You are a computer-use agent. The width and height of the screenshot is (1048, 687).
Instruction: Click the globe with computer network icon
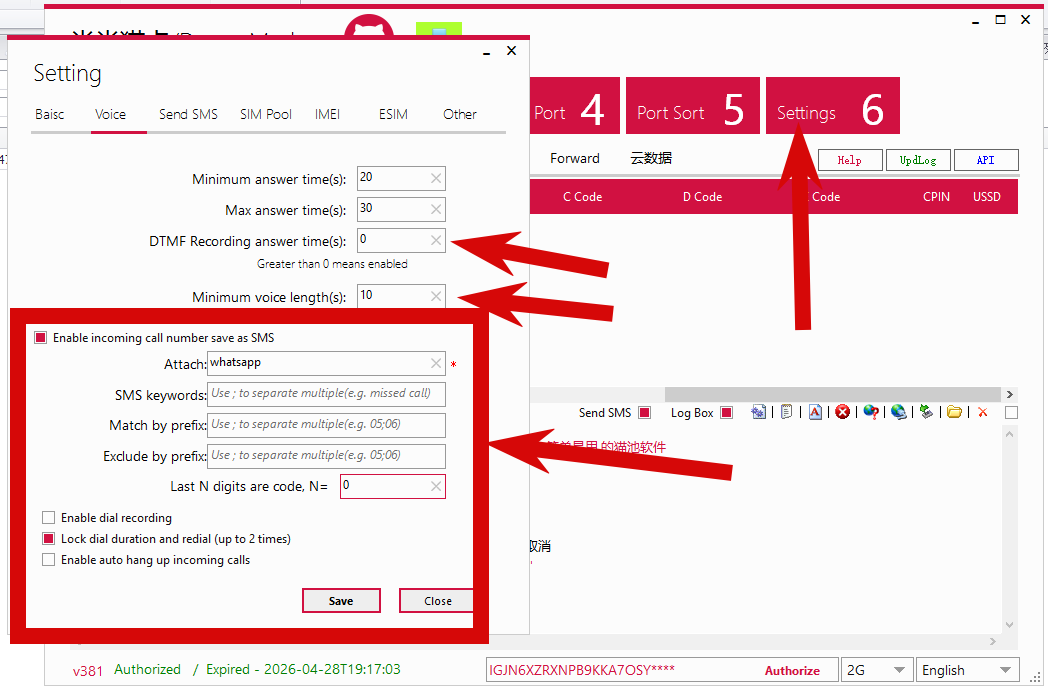(899, 412)
